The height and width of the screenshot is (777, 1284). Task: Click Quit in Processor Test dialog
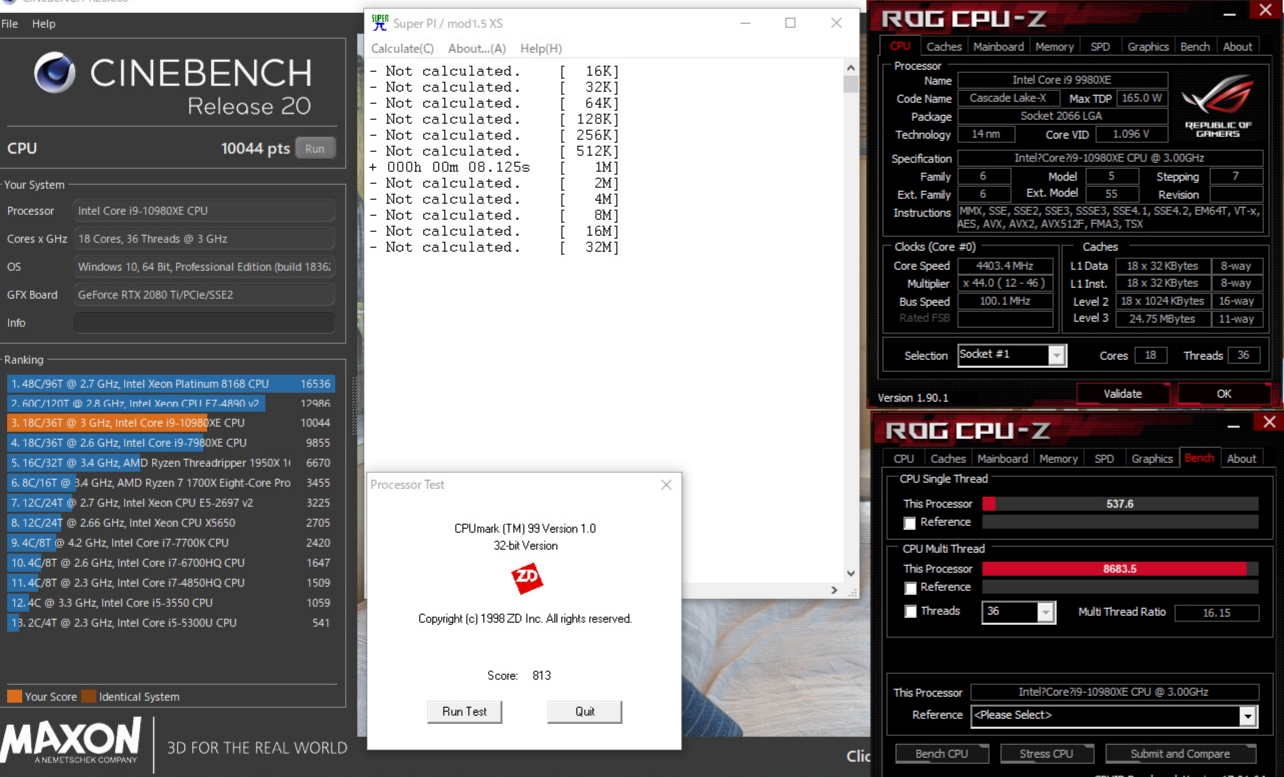[x=585, y=711]
